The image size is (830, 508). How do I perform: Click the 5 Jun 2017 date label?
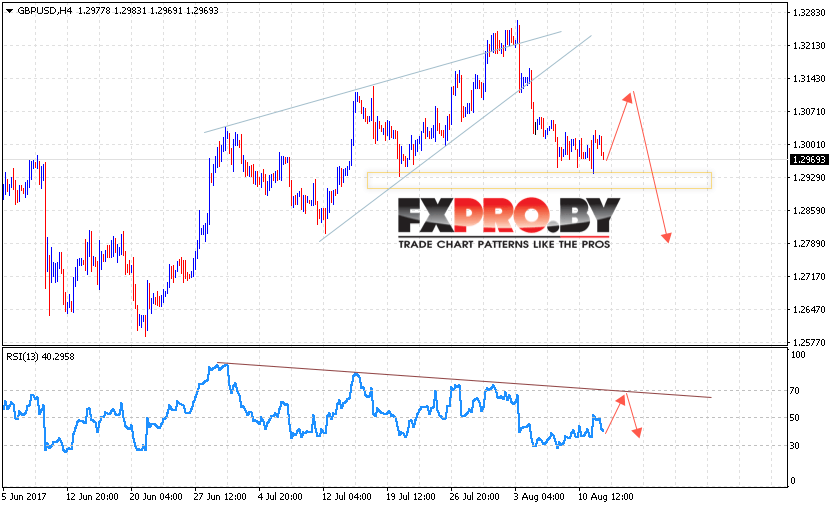[24, 496]
